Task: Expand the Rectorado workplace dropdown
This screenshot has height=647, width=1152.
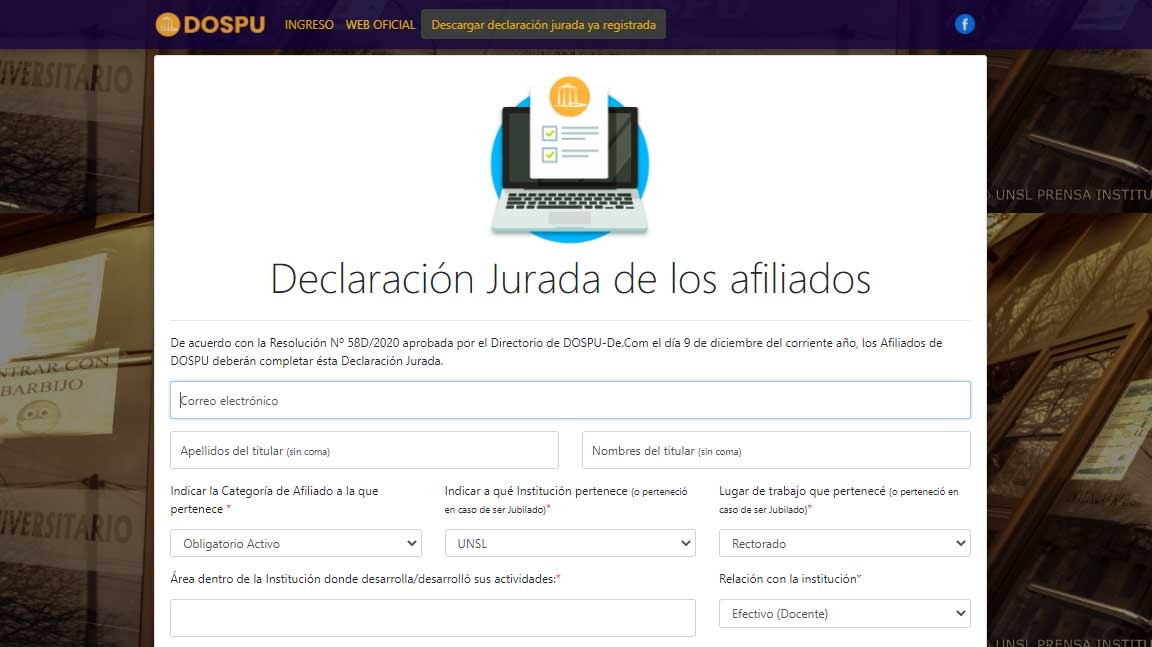Action: (x=844, y=543)
